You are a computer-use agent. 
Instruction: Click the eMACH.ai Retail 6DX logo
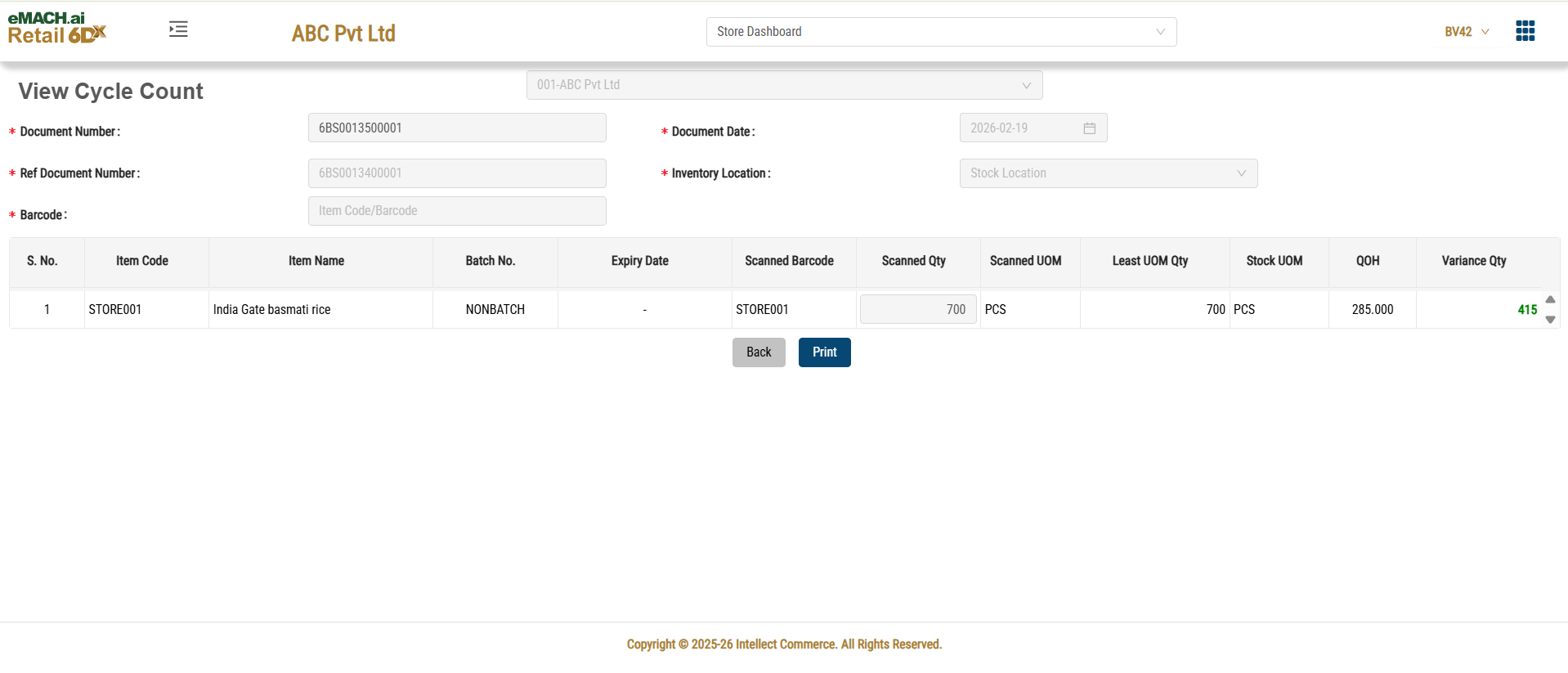(57, 28)
